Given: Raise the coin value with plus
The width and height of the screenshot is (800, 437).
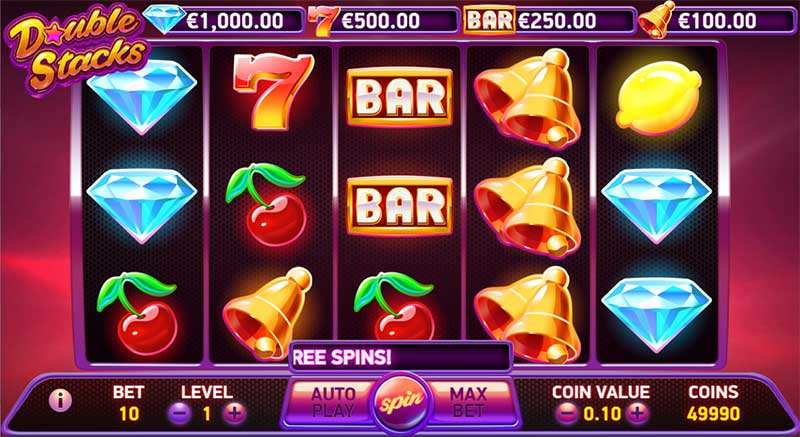Looking at the screenshot, I should (x=637, y=413).
